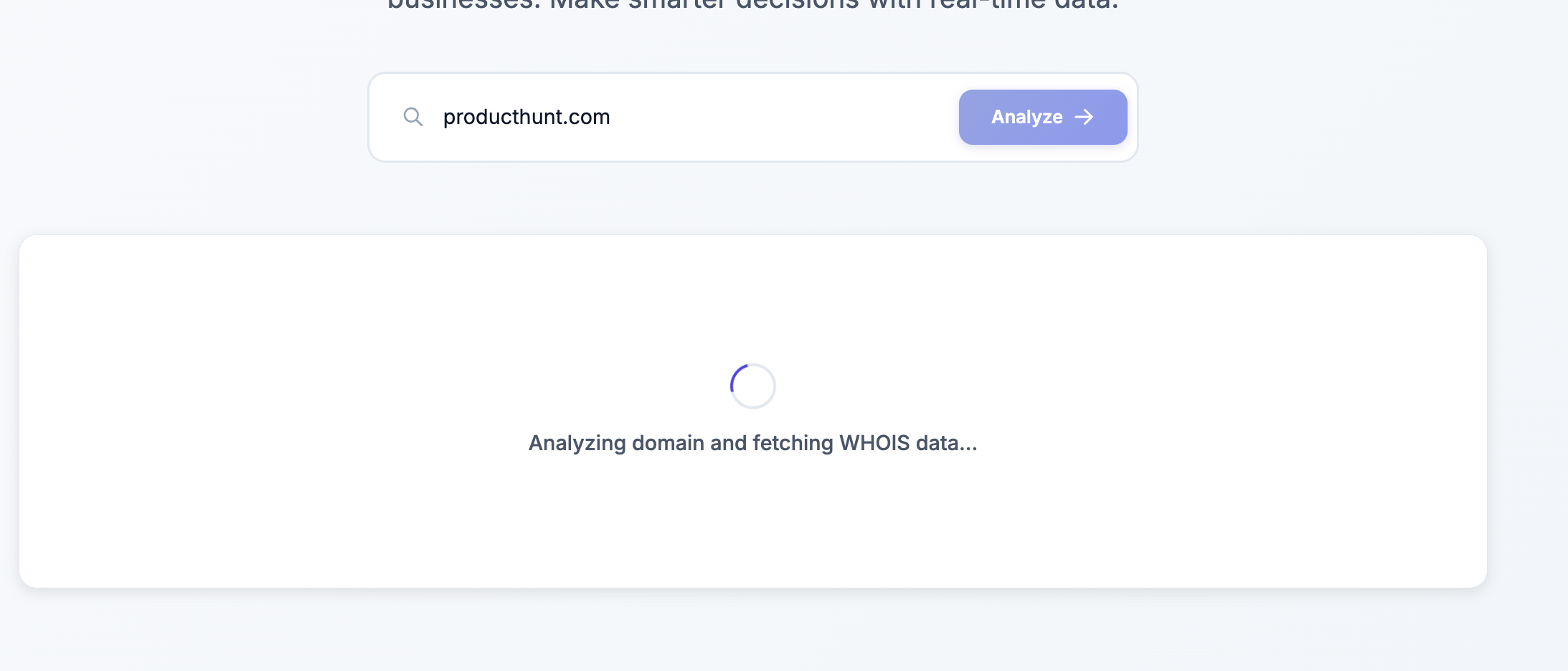
Task: Click the heading text about real-time data
Action: tap(753, 7)
